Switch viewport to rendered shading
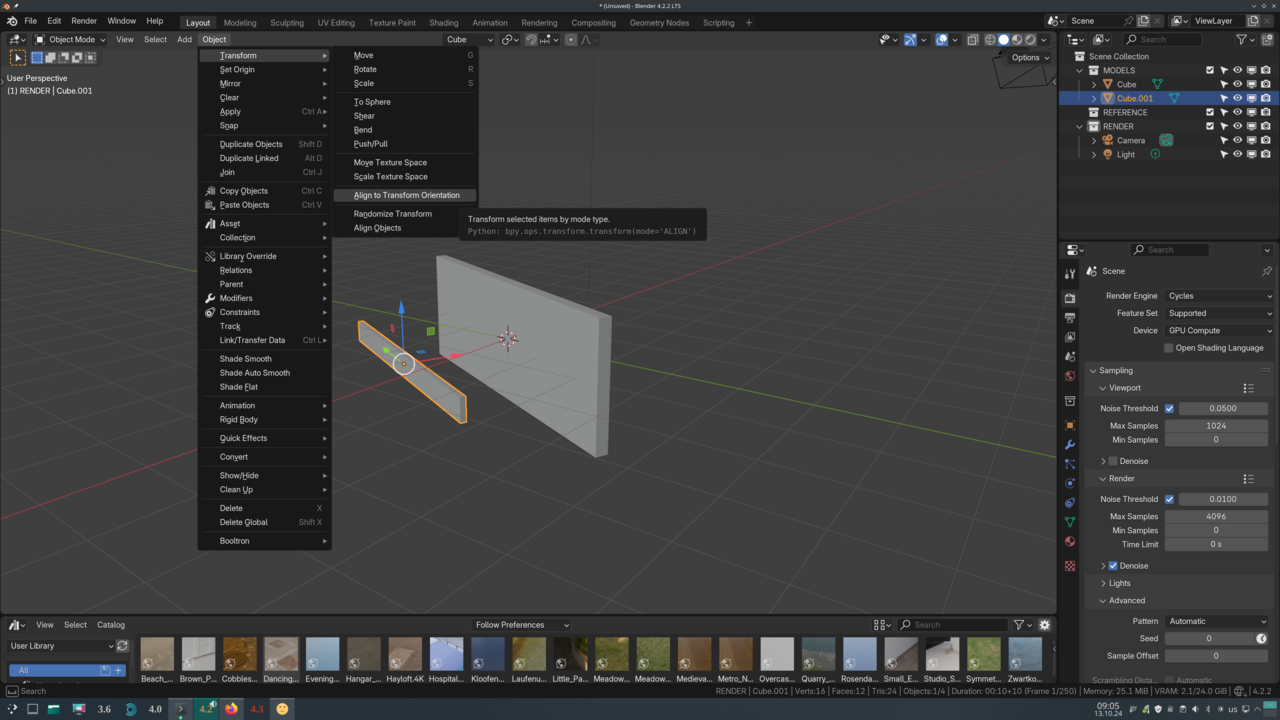The image size is (1280, 720). (1032, 40)
